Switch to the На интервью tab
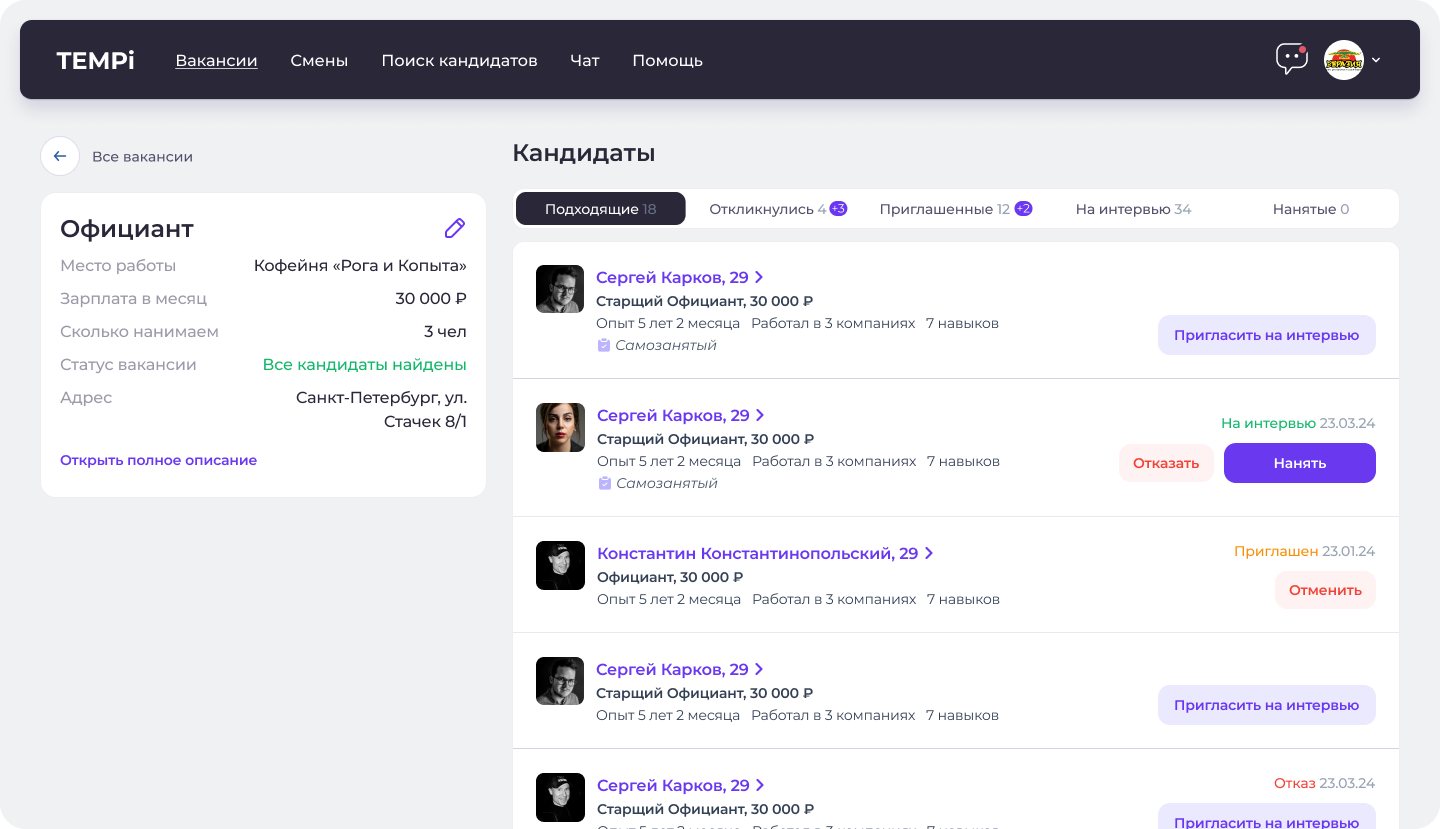Viewport: 1440px width, 829px height. (x=1133, y=209)
